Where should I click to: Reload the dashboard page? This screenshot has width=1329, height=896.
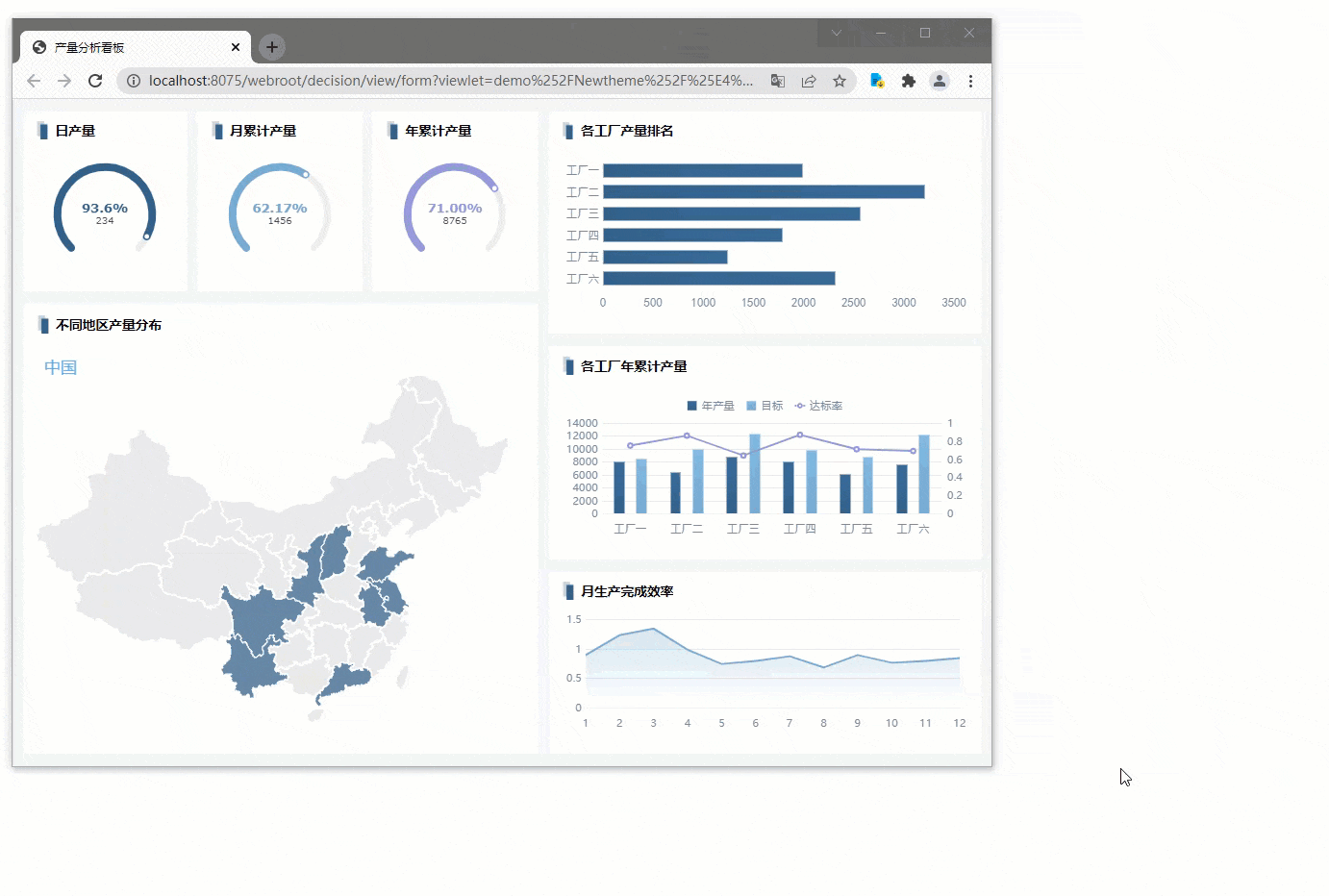(x=95, y=81)
